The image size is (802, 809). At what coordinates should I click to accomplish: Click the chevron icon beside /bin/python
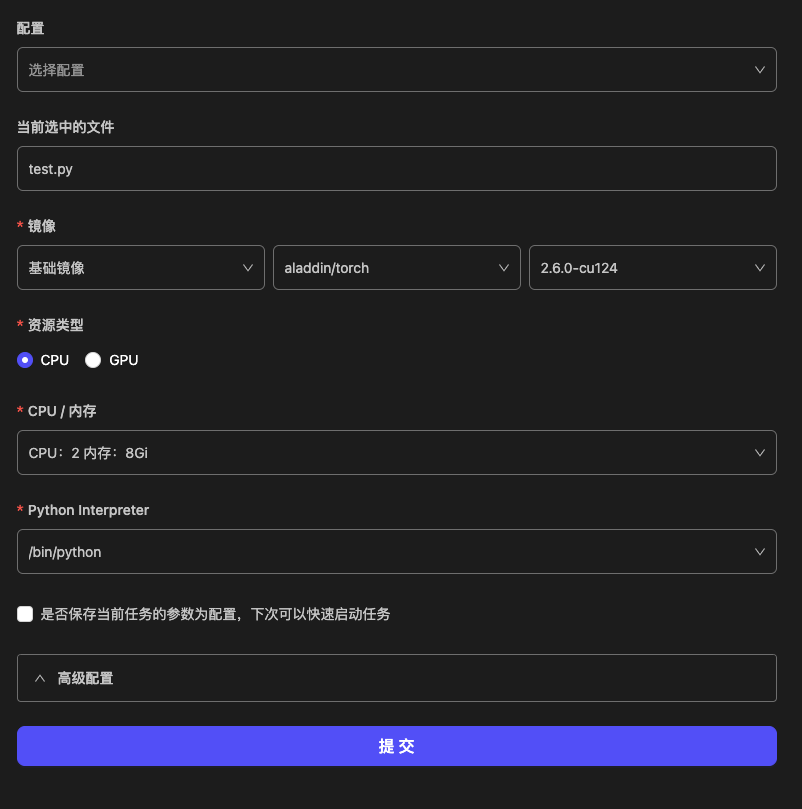pyautogui.click(x=761, y=551)
